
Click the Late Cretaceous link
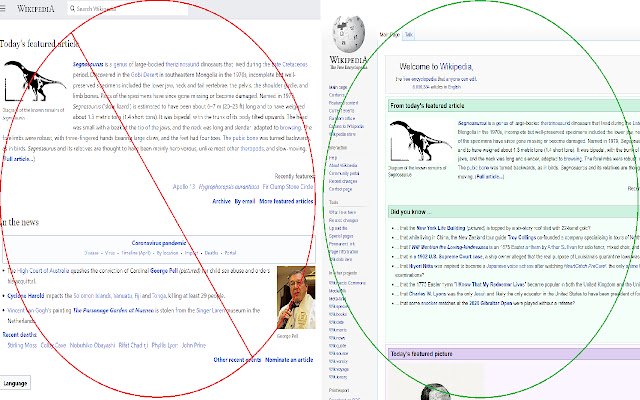(x=289, y=64)
